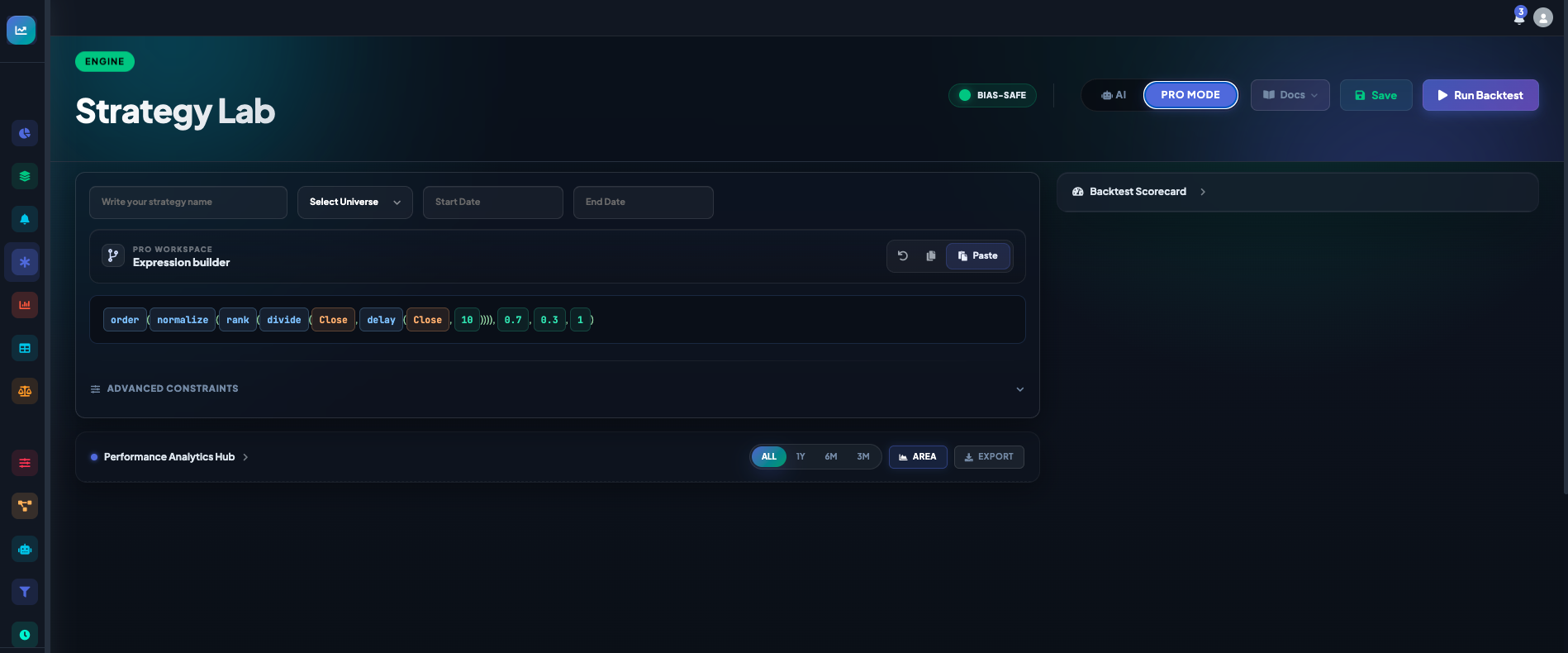Switch to AI mode
Image resolution: width=1568 pixels, height=653 pixels.
[1114, 95]
